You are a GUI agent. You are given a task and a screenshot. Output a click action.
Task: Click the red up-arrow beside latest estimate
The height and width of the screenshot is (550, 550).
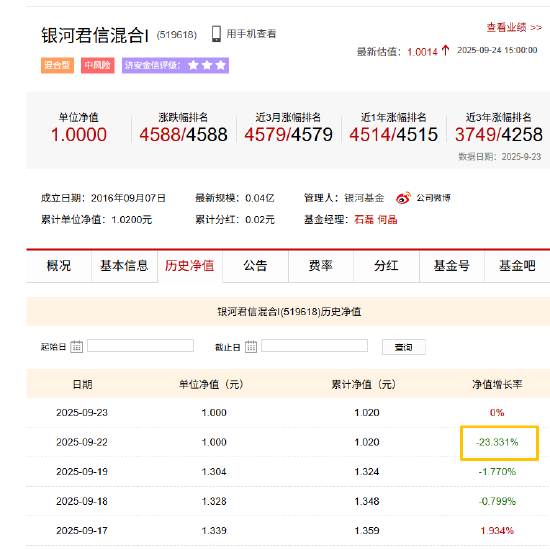click(445, 51)
